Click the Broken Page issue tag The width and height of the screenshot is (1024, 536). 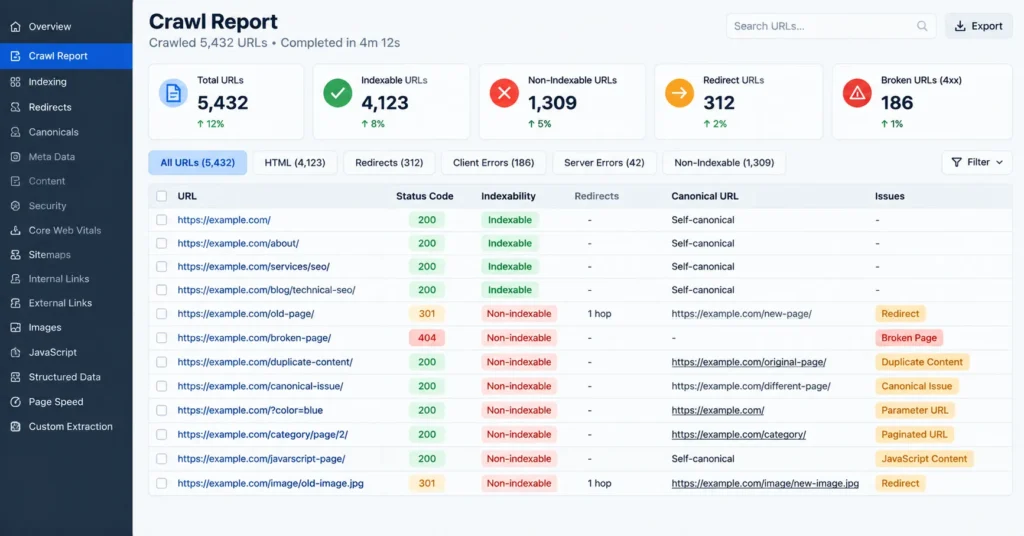[x=908, y=338]
